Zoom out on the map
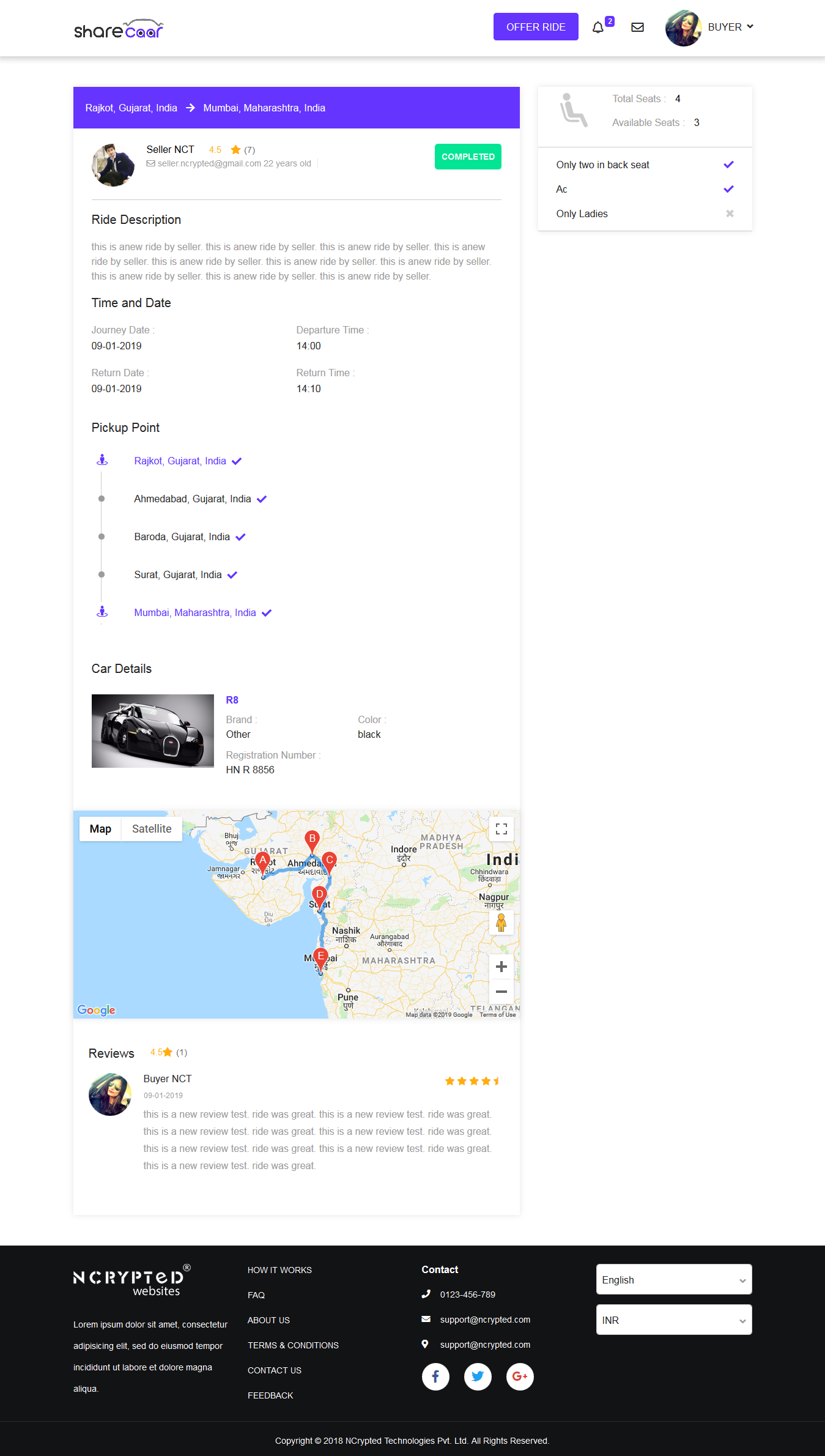This screenshot has height=1456, width=825. tap(501, 991)
